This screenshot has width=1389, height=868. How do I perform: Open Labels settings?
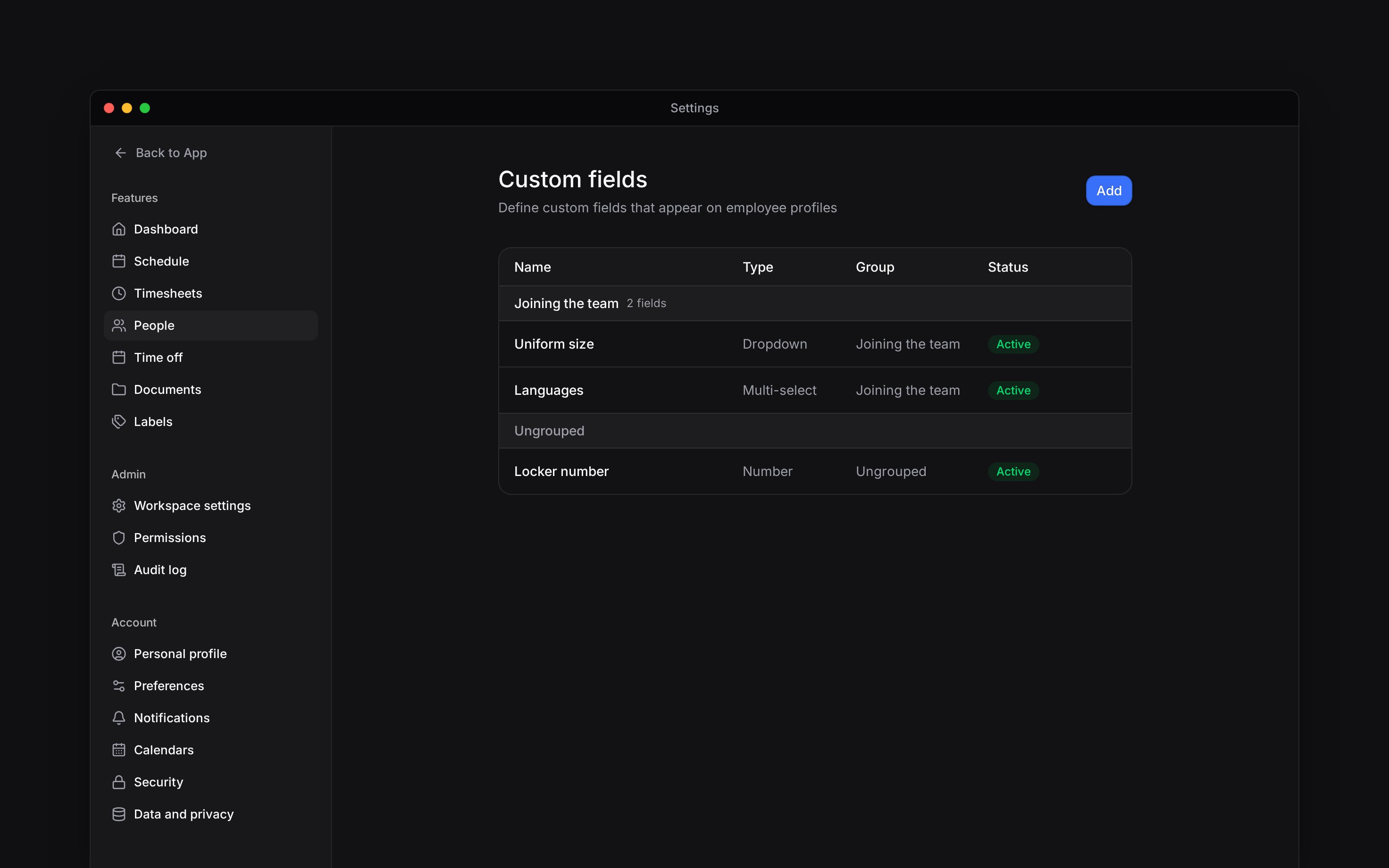pos(210,422)
